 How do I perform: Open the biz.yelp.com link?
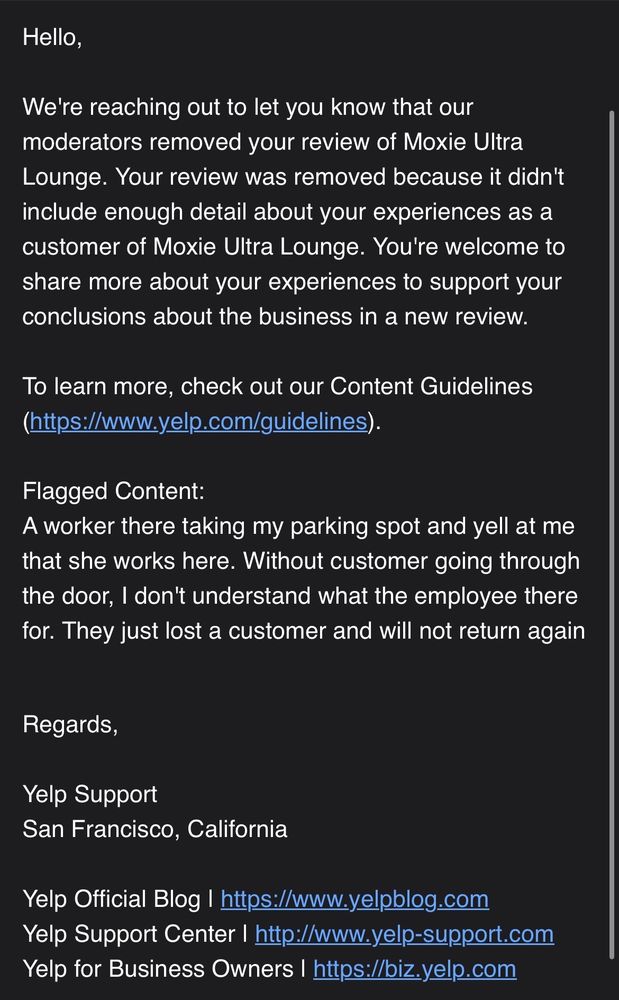click(x=414, y=969)
